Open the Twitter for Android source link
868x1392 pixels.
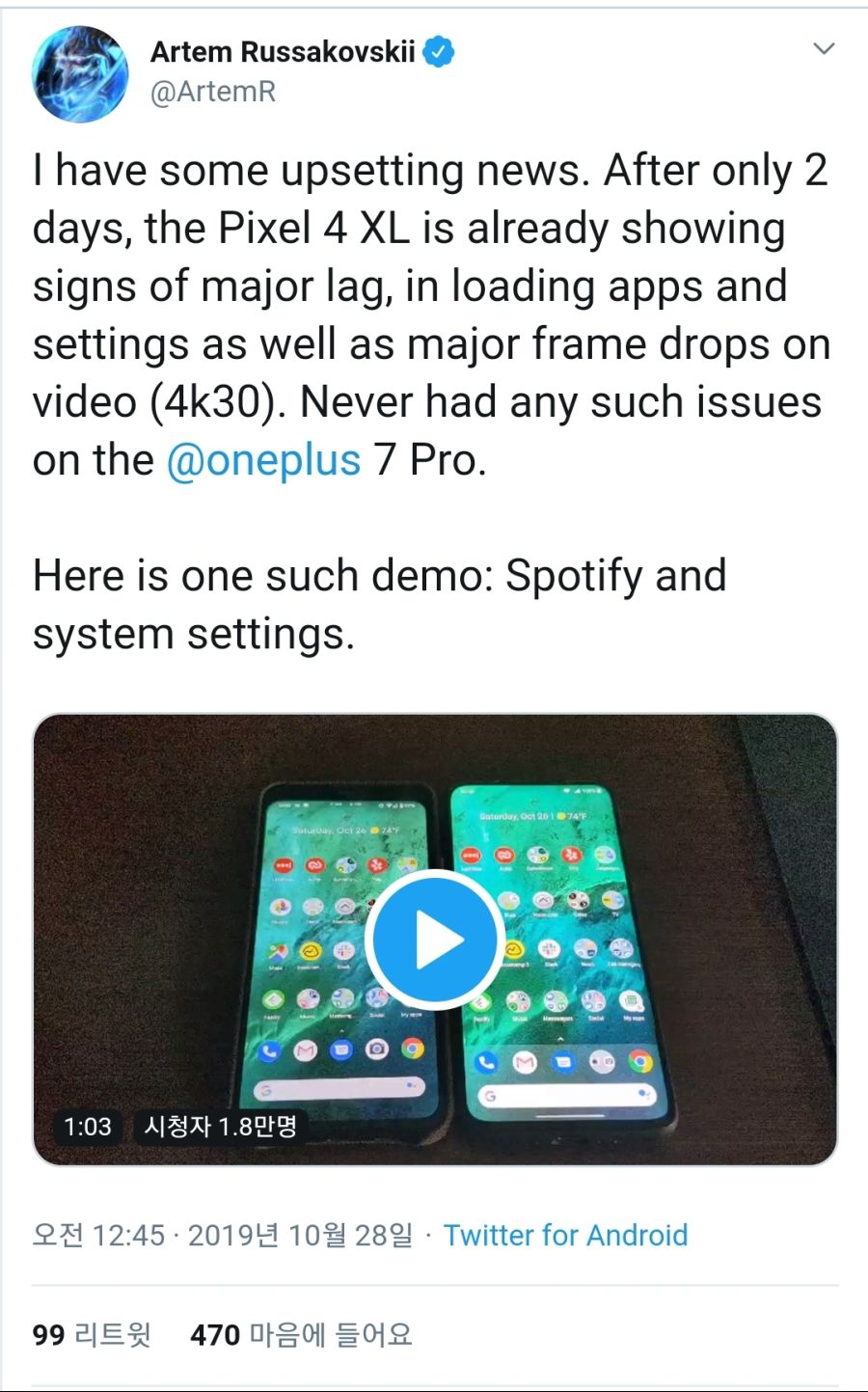565,1235
